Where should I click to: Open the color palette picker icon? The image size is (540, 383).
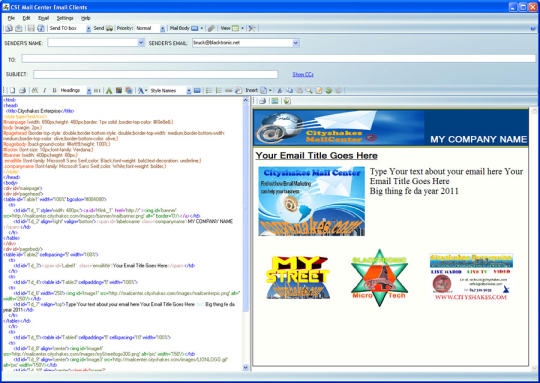point(119,90)
